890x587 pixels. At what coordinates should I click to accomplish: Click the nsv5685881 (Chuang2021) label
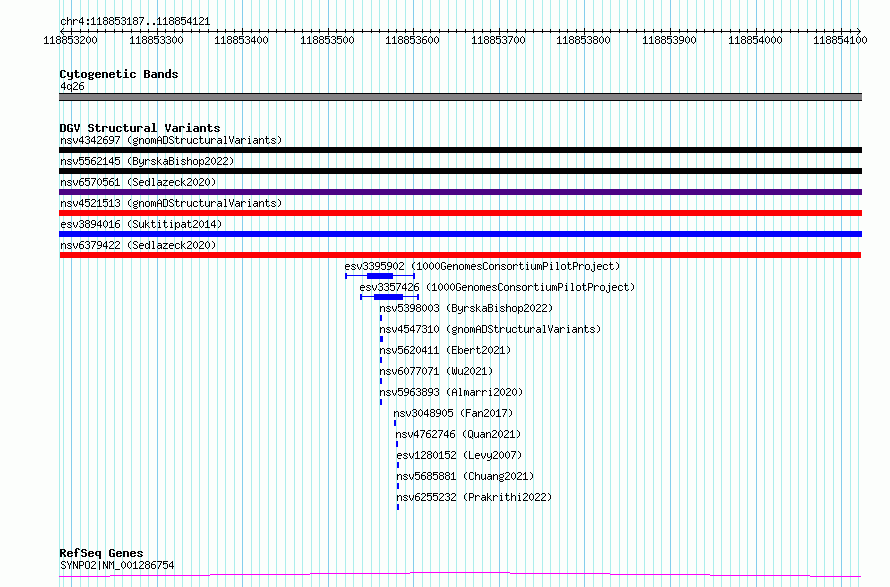pyautogui.click(x=465, y=476)
